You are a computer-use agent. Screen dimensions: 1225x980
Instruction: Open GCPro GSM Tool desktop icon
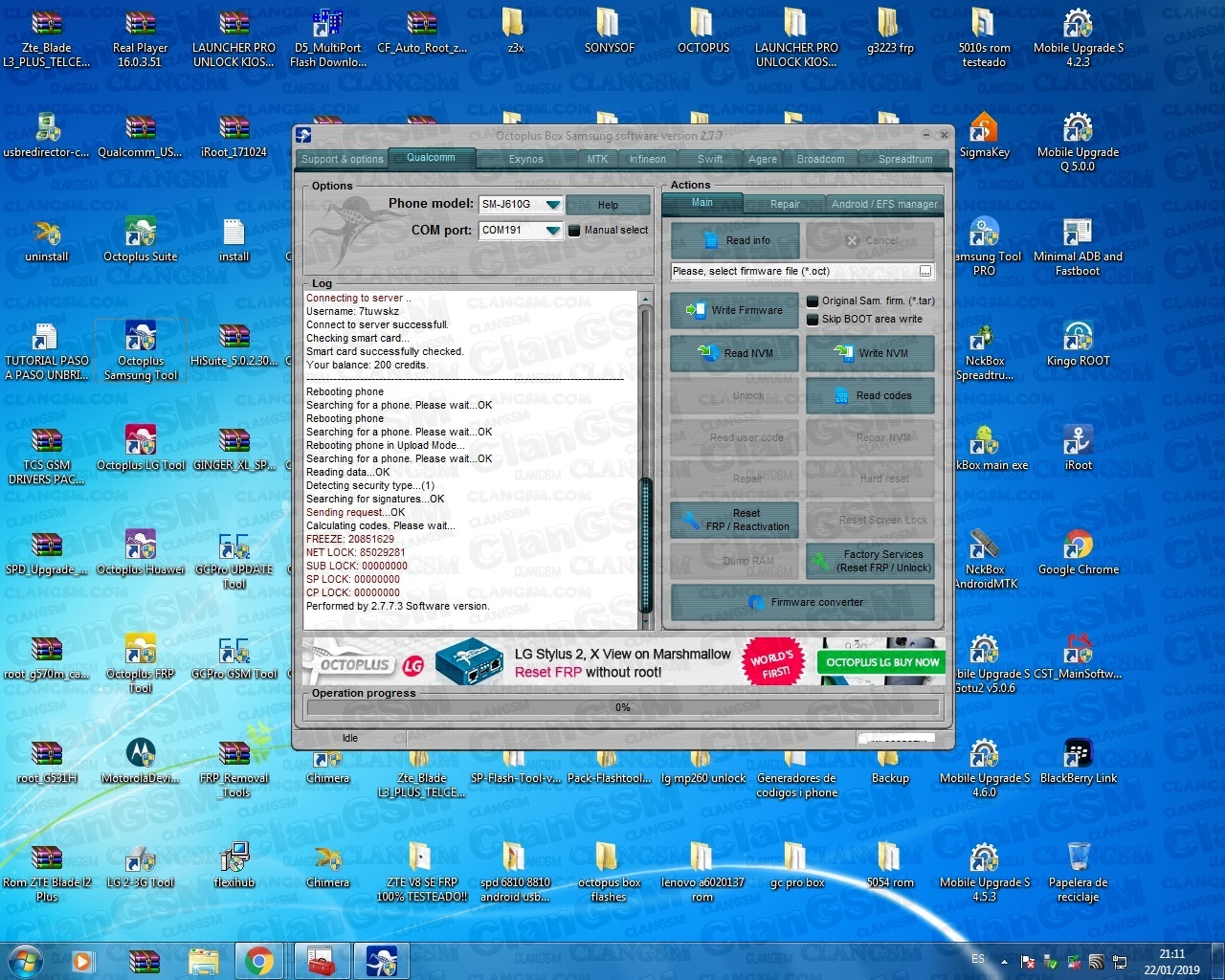(x=234, y=657)
